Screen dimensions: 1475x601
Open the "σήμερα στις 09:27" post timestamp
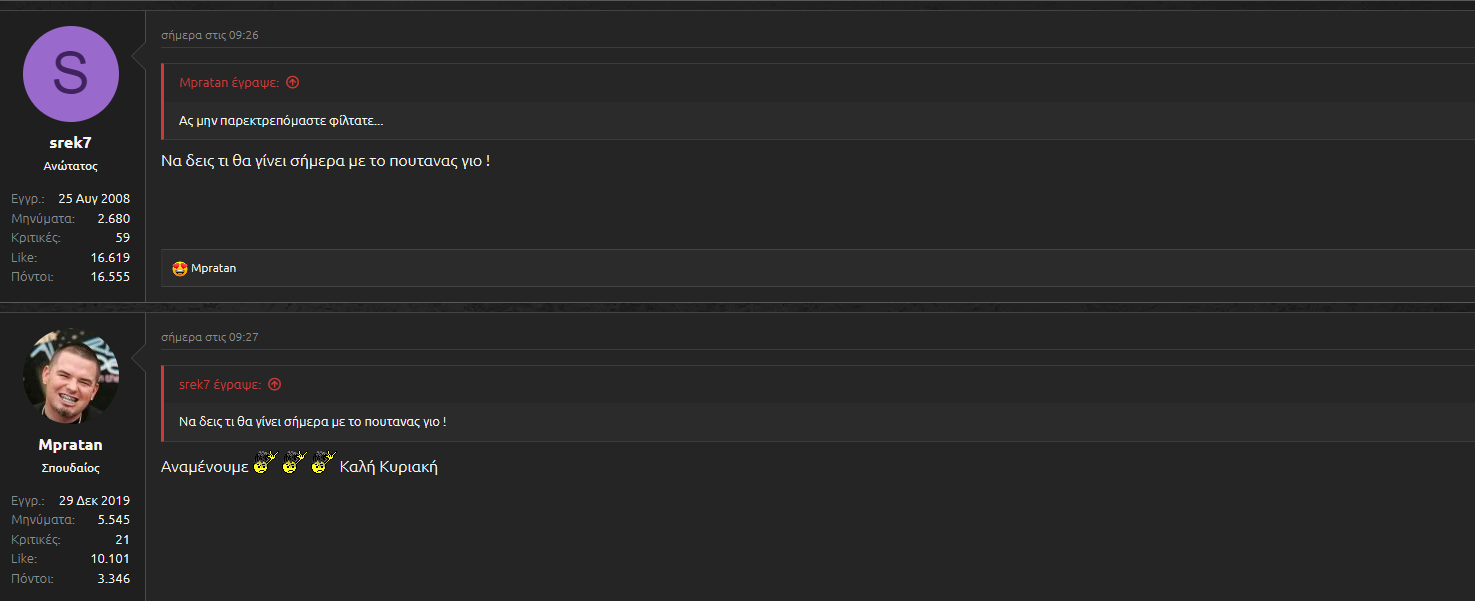click(x=209, y=338)
